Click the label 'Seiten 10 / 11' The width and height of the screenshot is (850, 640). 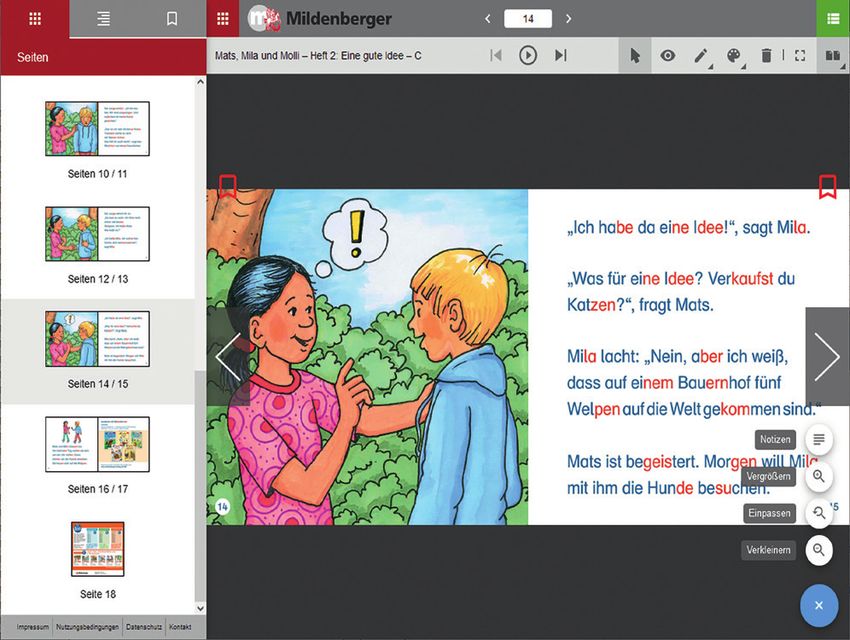[x=98, y=174]
